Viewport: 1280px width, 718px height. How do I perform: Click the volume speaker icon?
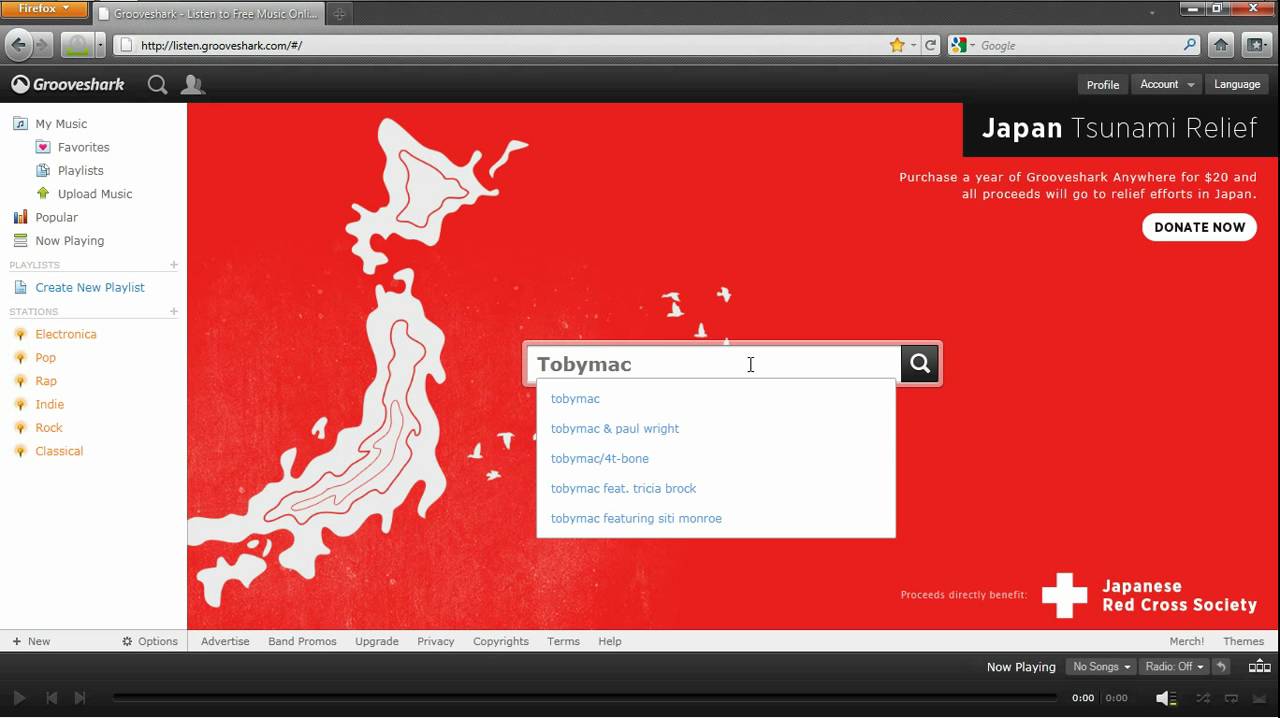(1165, 698)
